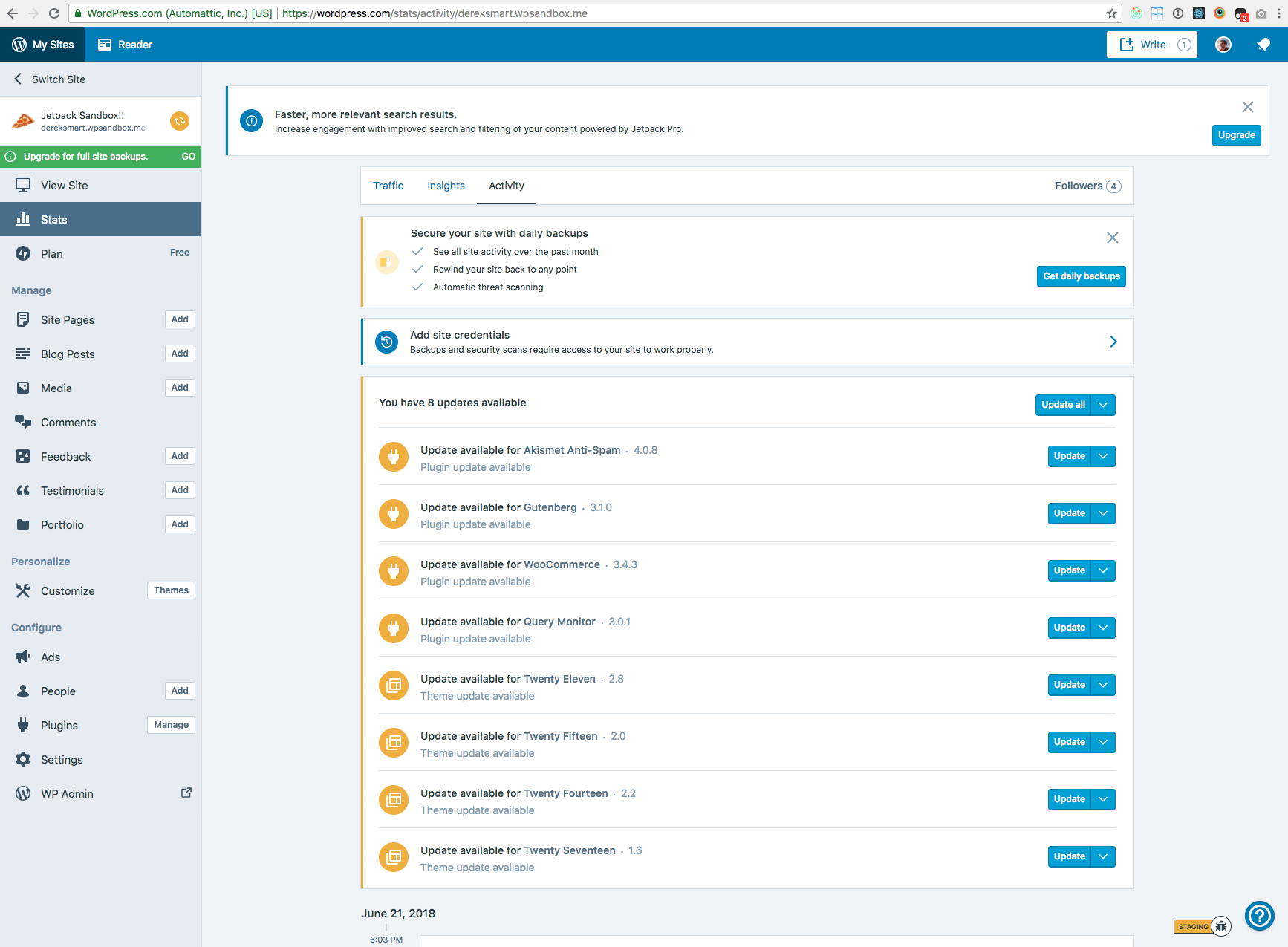Reload the page with the refresh icon

[54, 13]
